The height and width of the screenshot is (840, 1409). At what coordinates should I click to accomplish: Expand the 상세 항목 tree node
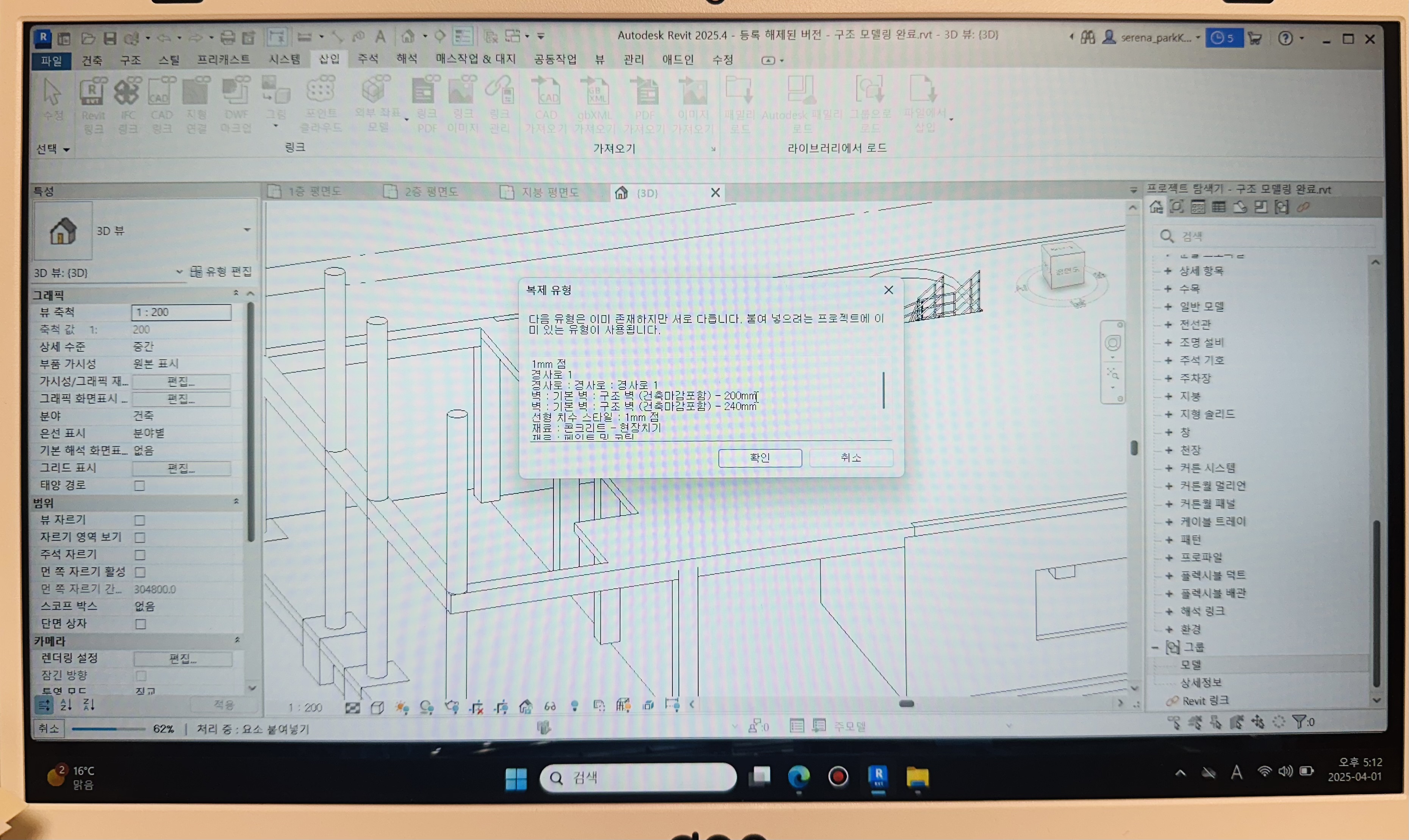1167,271
